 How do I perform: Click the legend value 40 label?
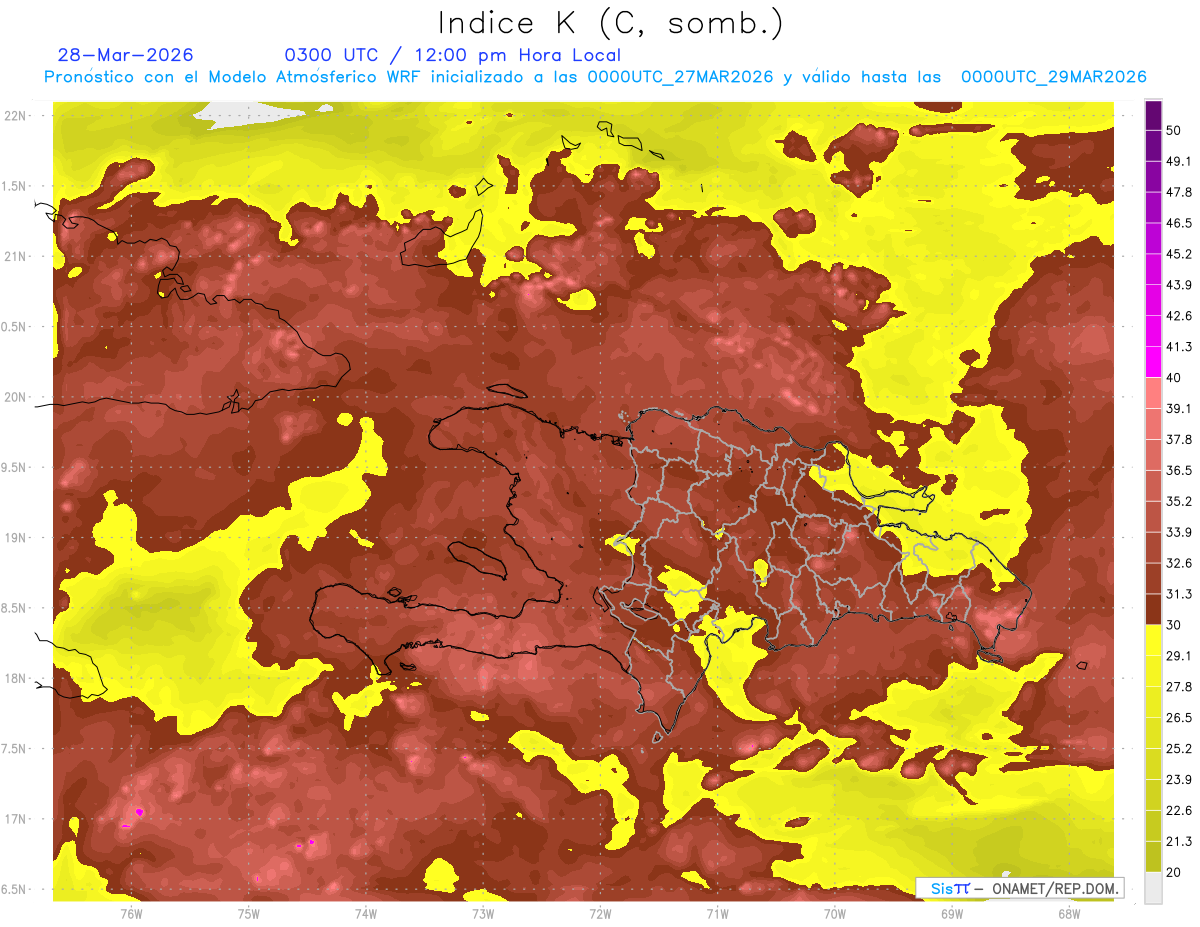click(x=1175, y=377)
